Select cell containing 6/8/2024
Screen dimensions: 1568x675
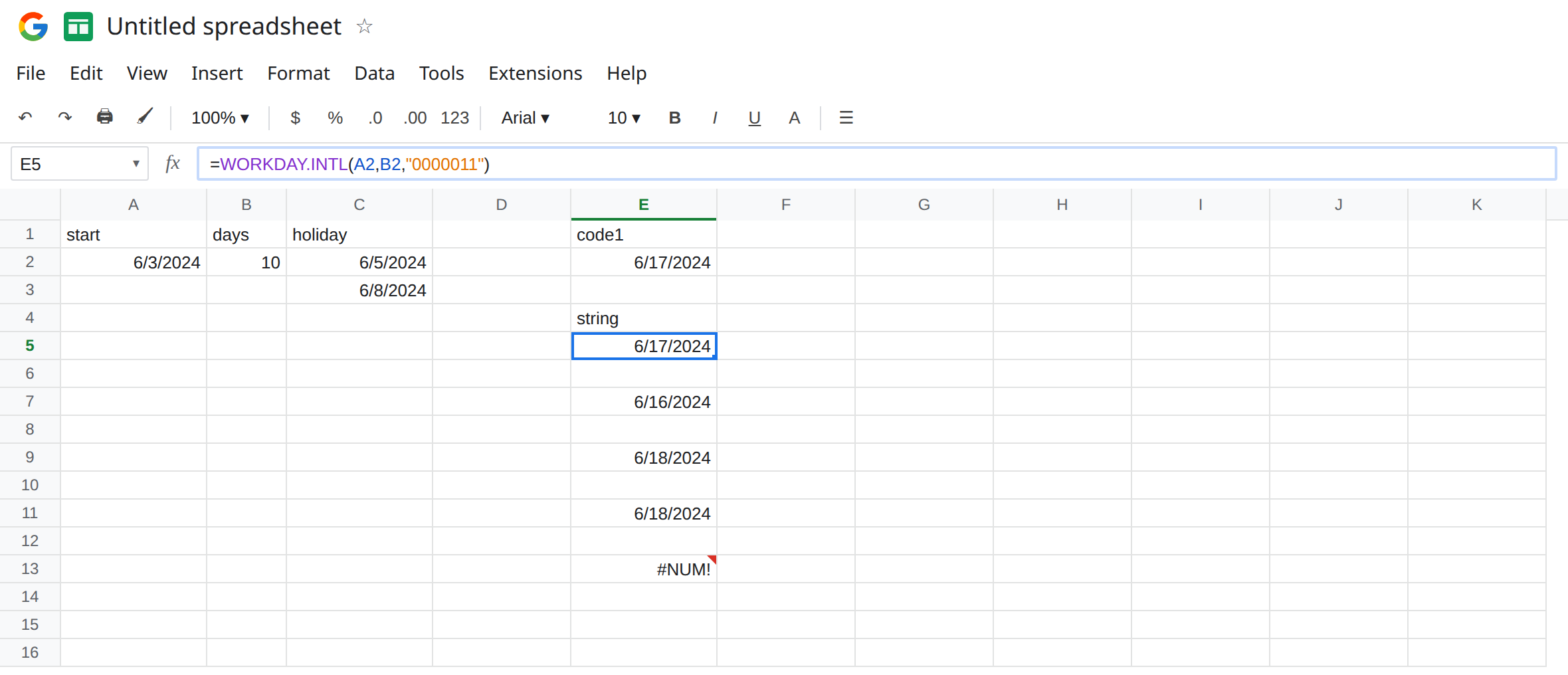pyautogui.click(x=359, y=290)
